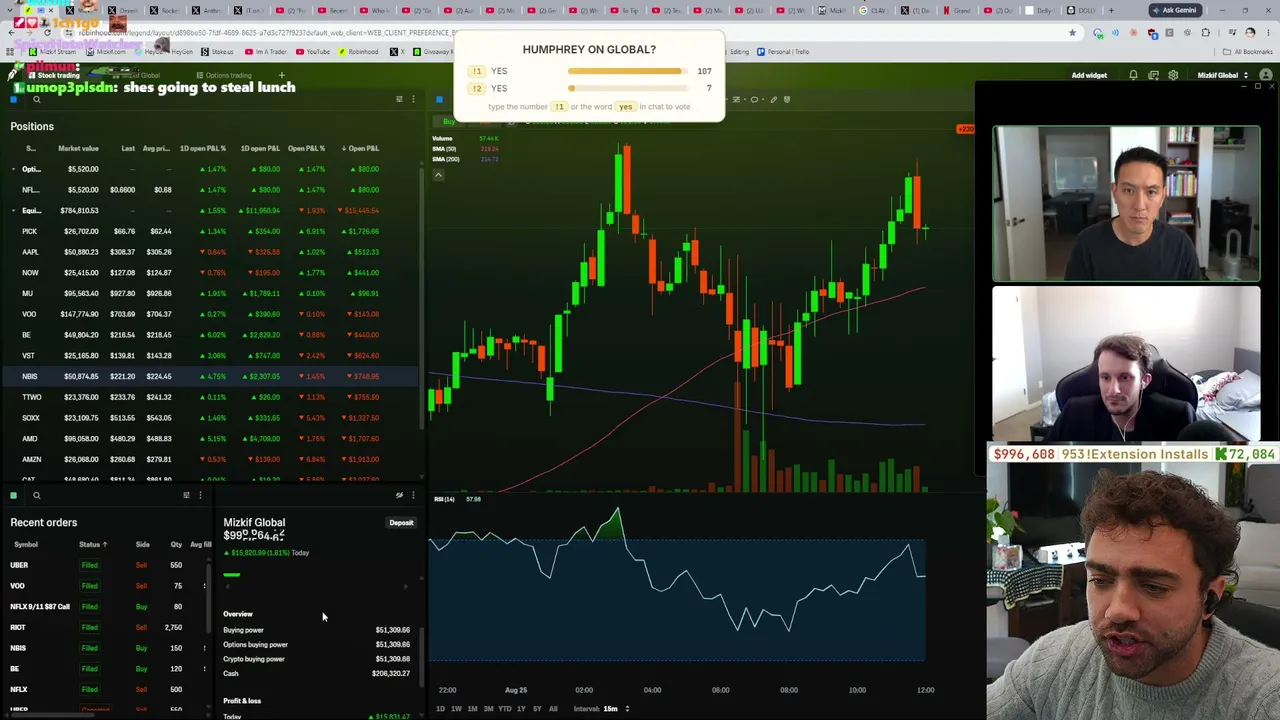Screen dimensions: 1280x720
Task: Select the 1W chart range
Action: click(x=456, y=709)
